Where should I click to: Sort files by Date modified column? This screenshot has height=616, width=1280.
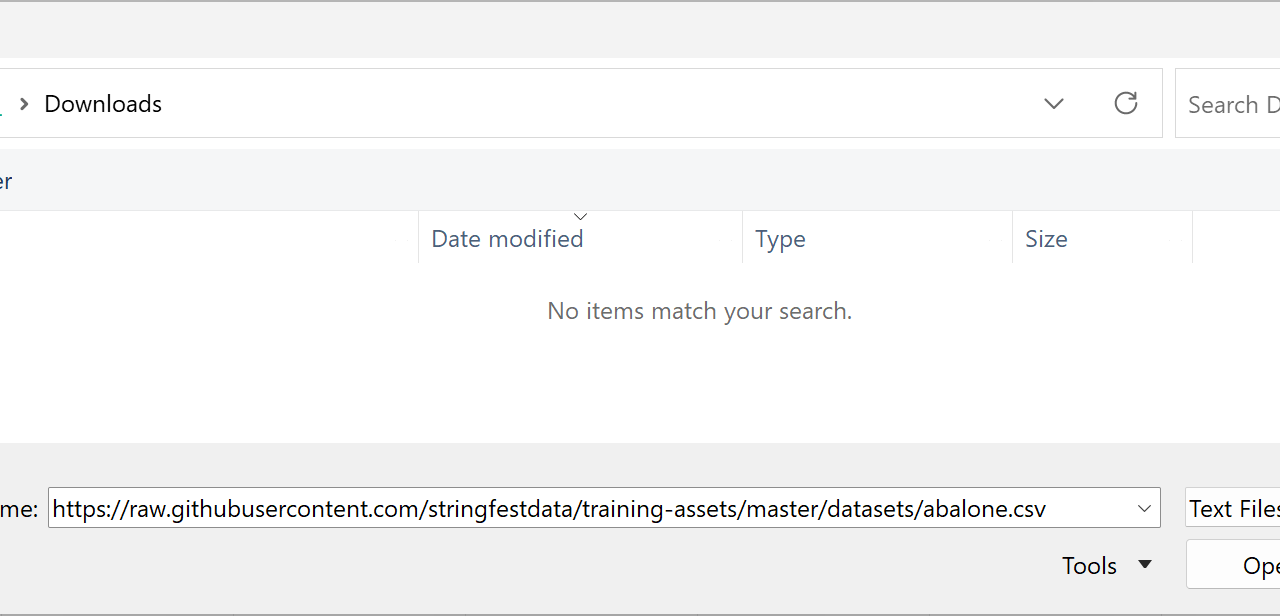click(507, 239)
